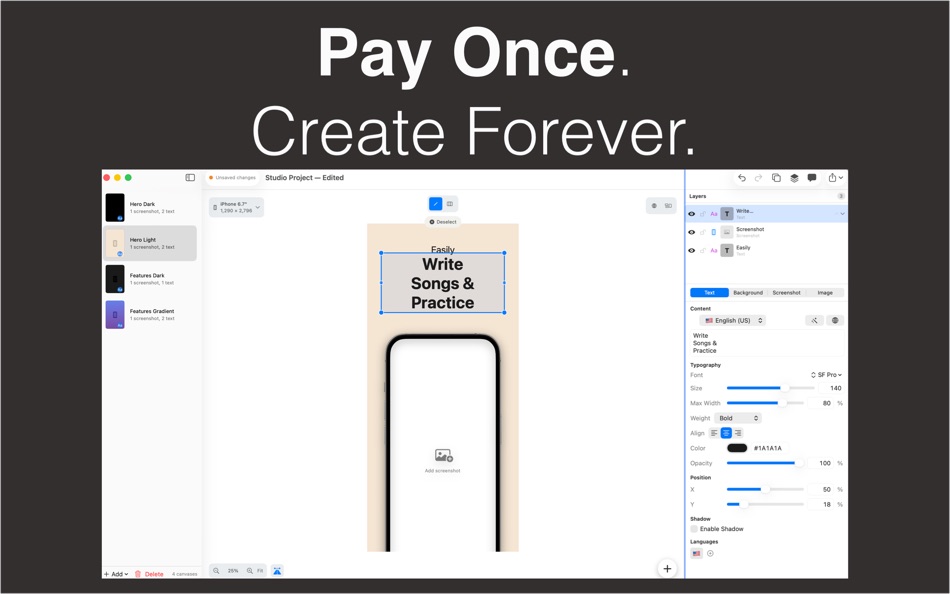
Task: Open the Weight dropdown set to Bold
Action: pos(739,418)
